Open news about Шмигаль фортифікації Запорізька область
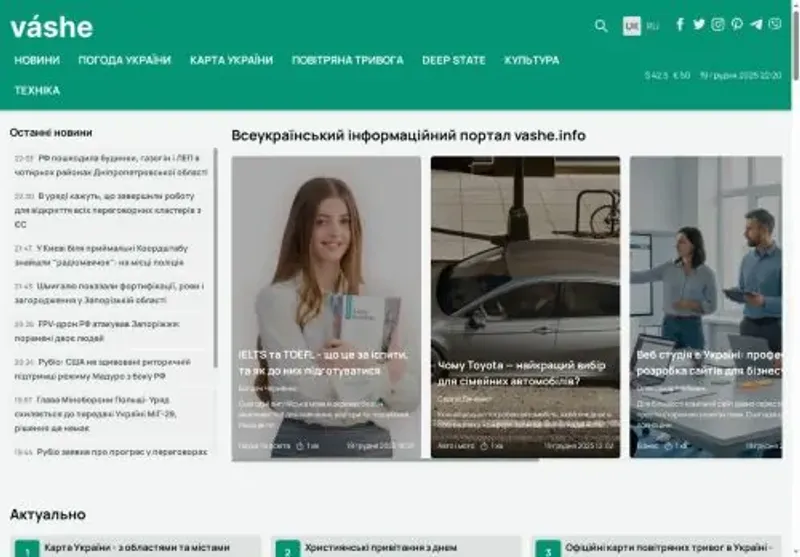This screenshot has width=800, height=557. [109, 293]
